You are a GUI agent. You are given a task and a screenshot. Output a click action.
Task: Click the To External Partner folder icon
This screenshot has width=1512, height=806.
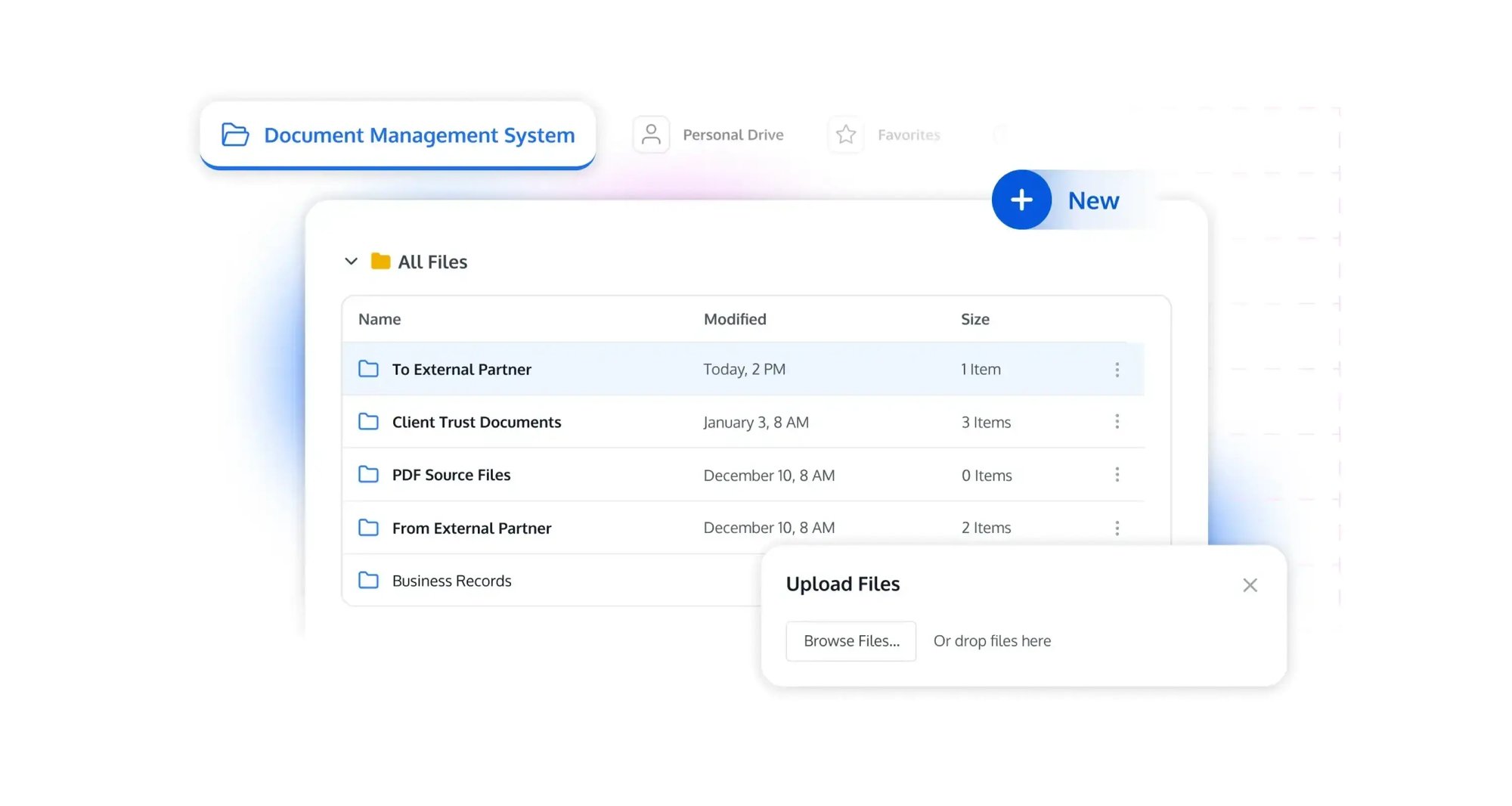368,369
